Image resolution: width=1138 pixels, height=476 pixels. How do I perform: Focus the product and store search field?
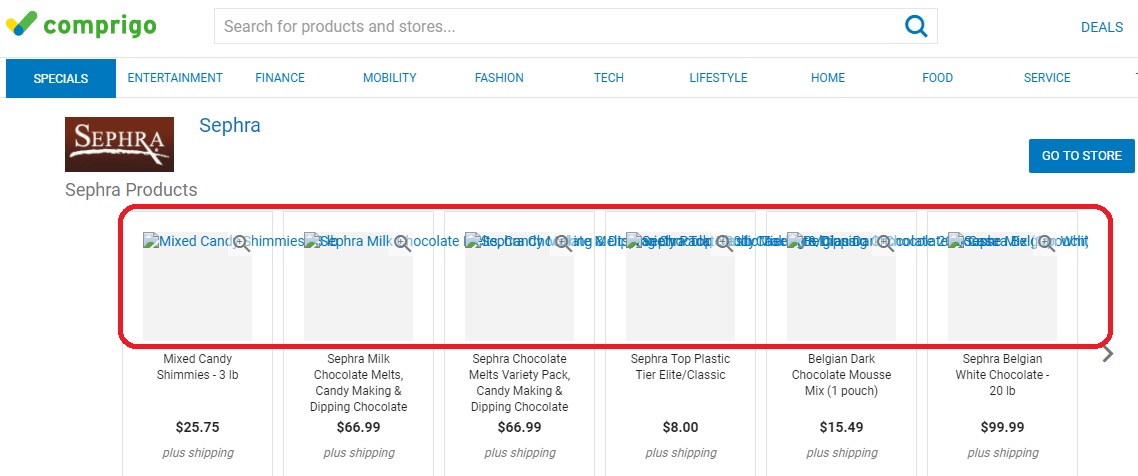[559, 27]
